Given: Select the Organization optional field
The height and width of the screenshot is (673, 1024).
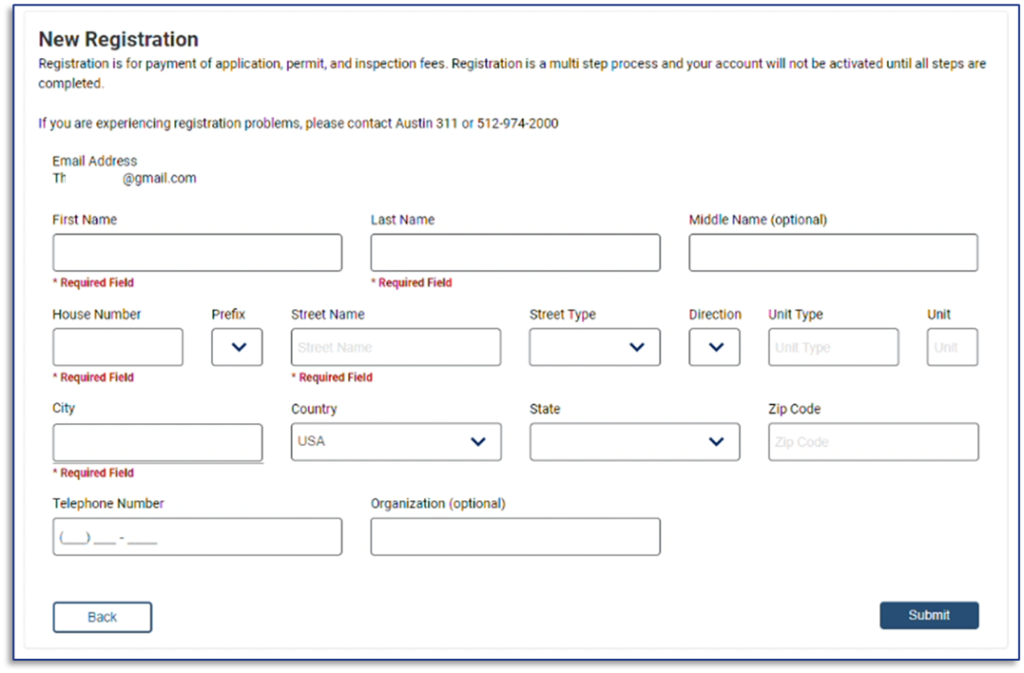Looking at the screenshot, I should point(515,537).
